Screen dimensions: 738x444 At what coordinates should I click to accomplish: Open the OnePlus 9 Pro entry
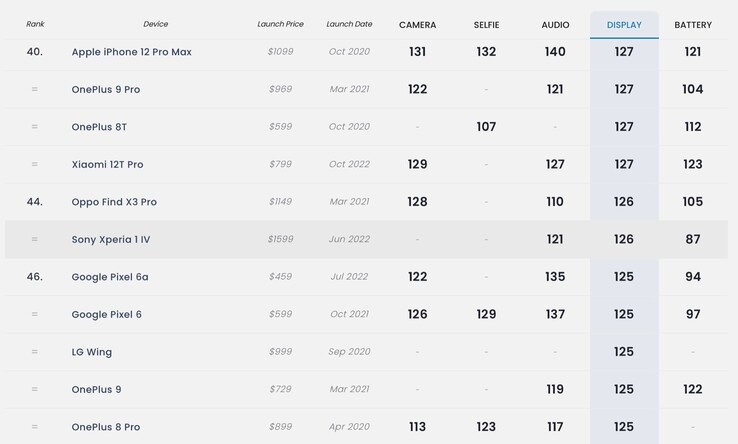106,90
